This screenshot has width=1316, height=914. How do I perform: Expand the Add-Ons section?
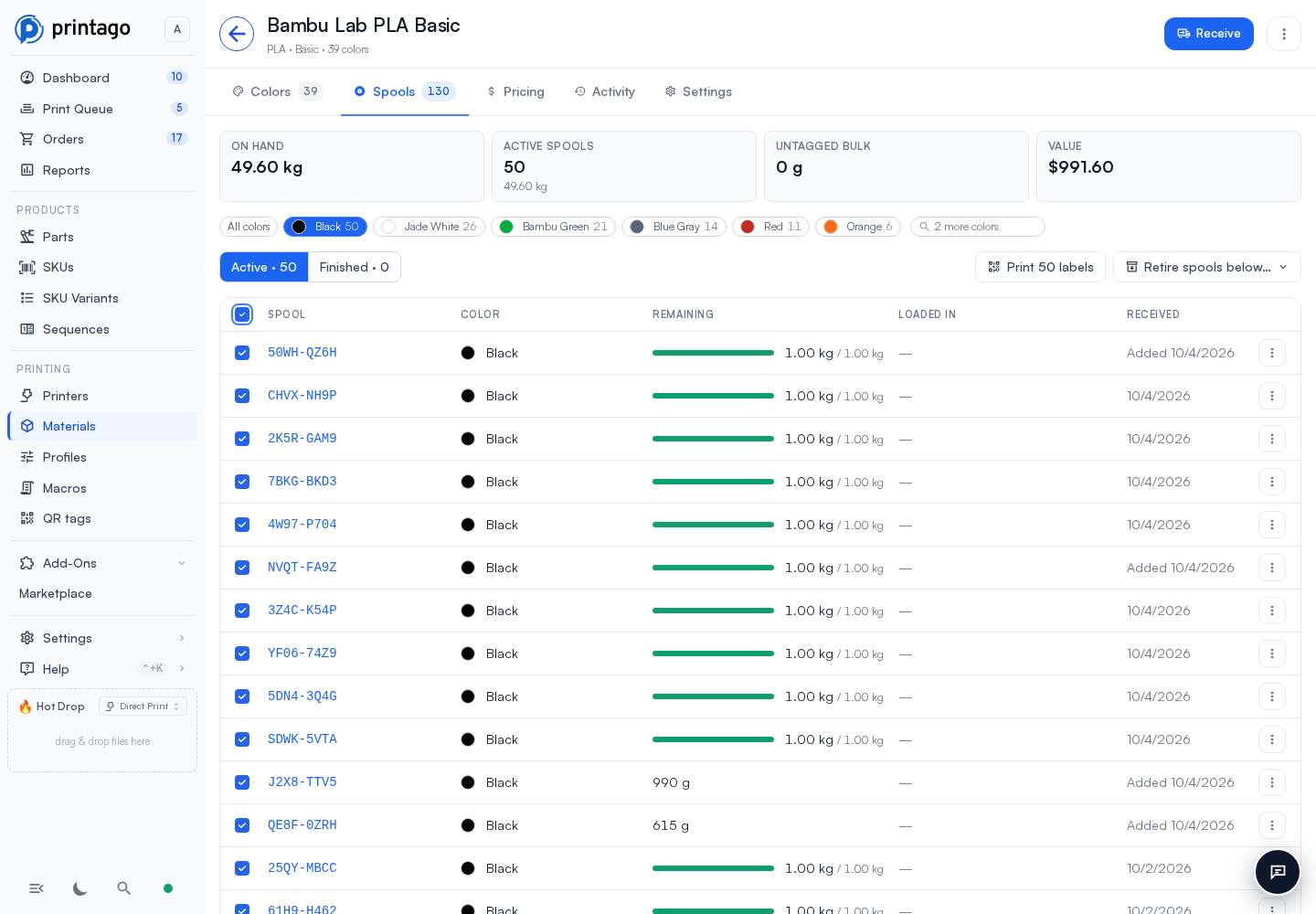click(x=102, y=563)
